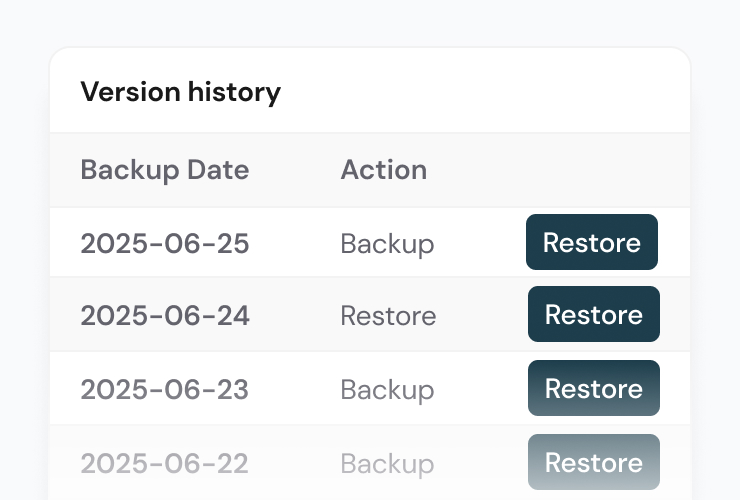Click Restore action text in 2025-06-24 row
The image size is (740, 500).
click(388, 316)
